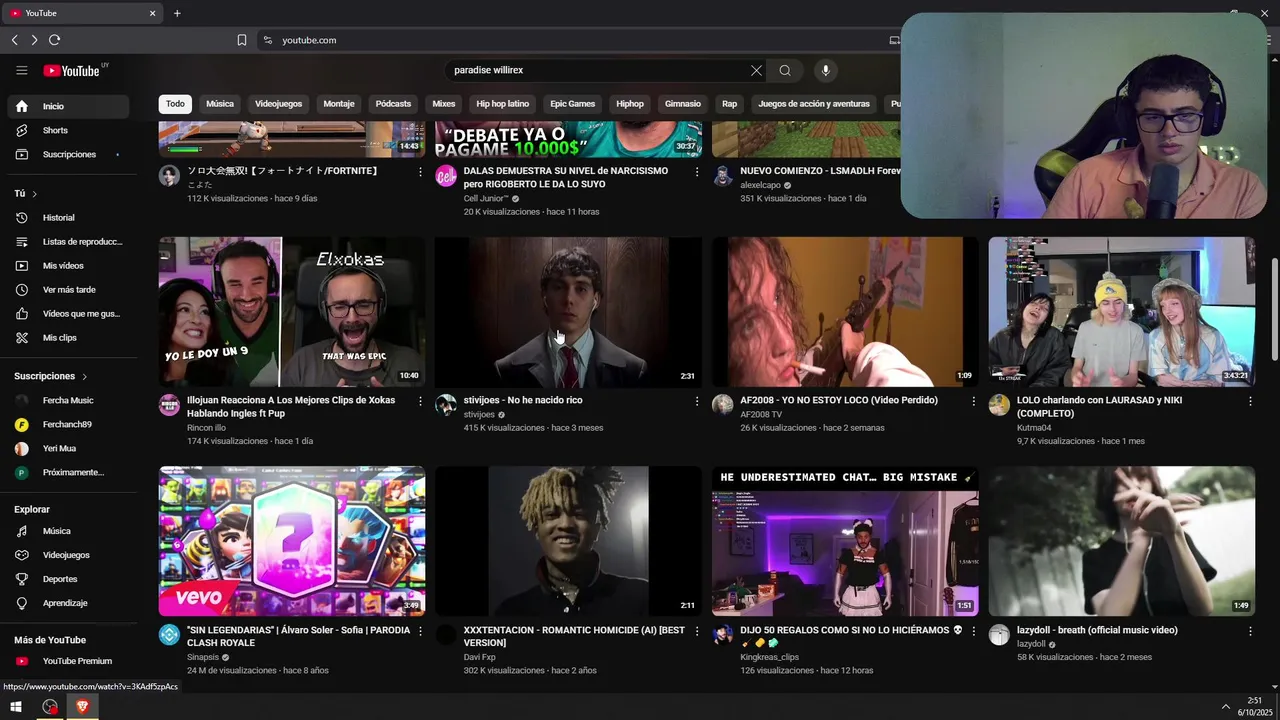Open options for lazydoll breath video
Screen dimensions: 1280x720
coord(1250,631)
